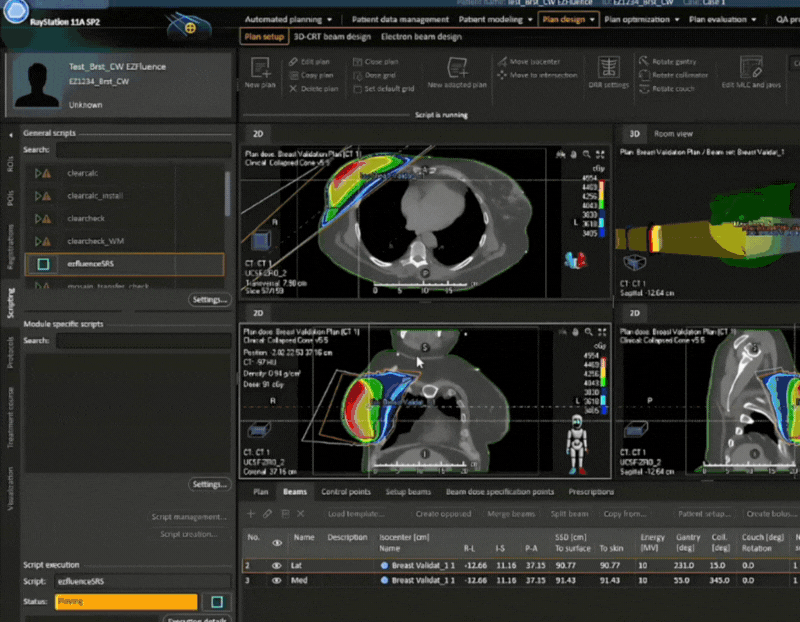Click the dose color scale in transversal view
800x622 pixels.
point(602,207)
